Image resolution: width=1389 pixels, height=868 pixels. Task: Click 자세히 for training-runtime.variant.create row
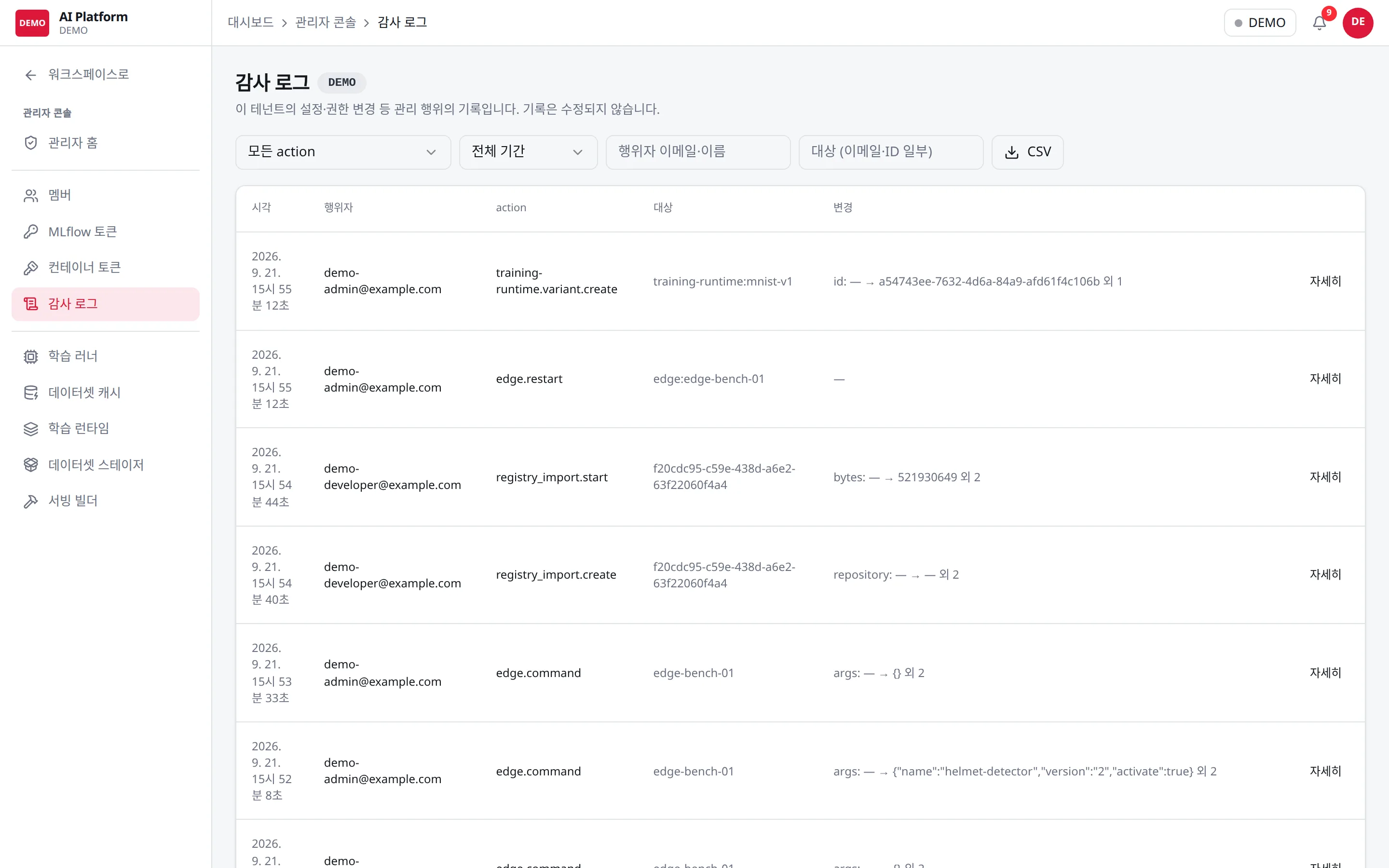[x=1325, y=281]
